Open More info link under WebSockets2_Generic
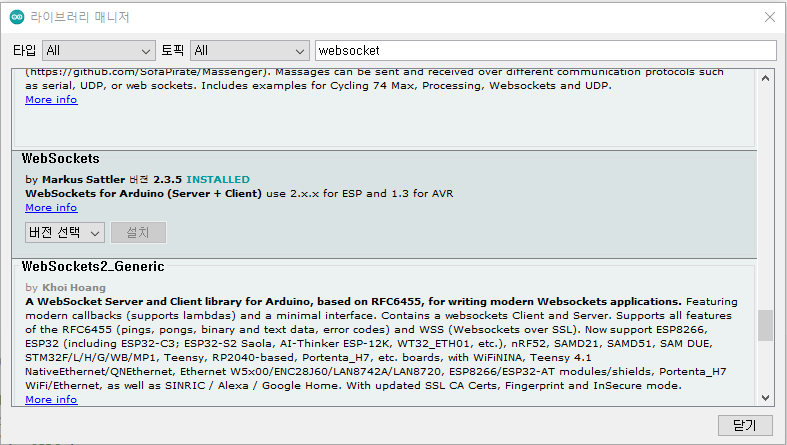787x445 pixels. 51,399
